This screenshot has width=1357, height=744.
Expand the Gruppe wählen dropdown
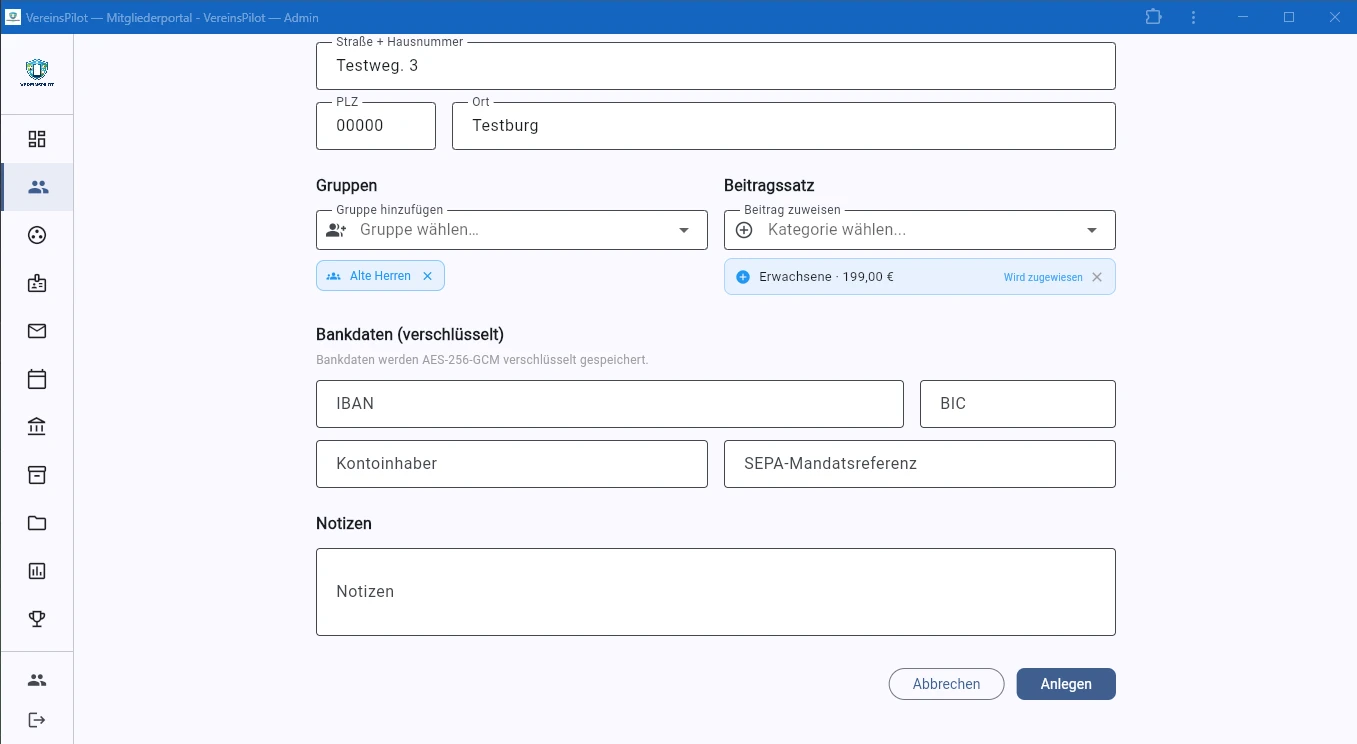point(684,230)
